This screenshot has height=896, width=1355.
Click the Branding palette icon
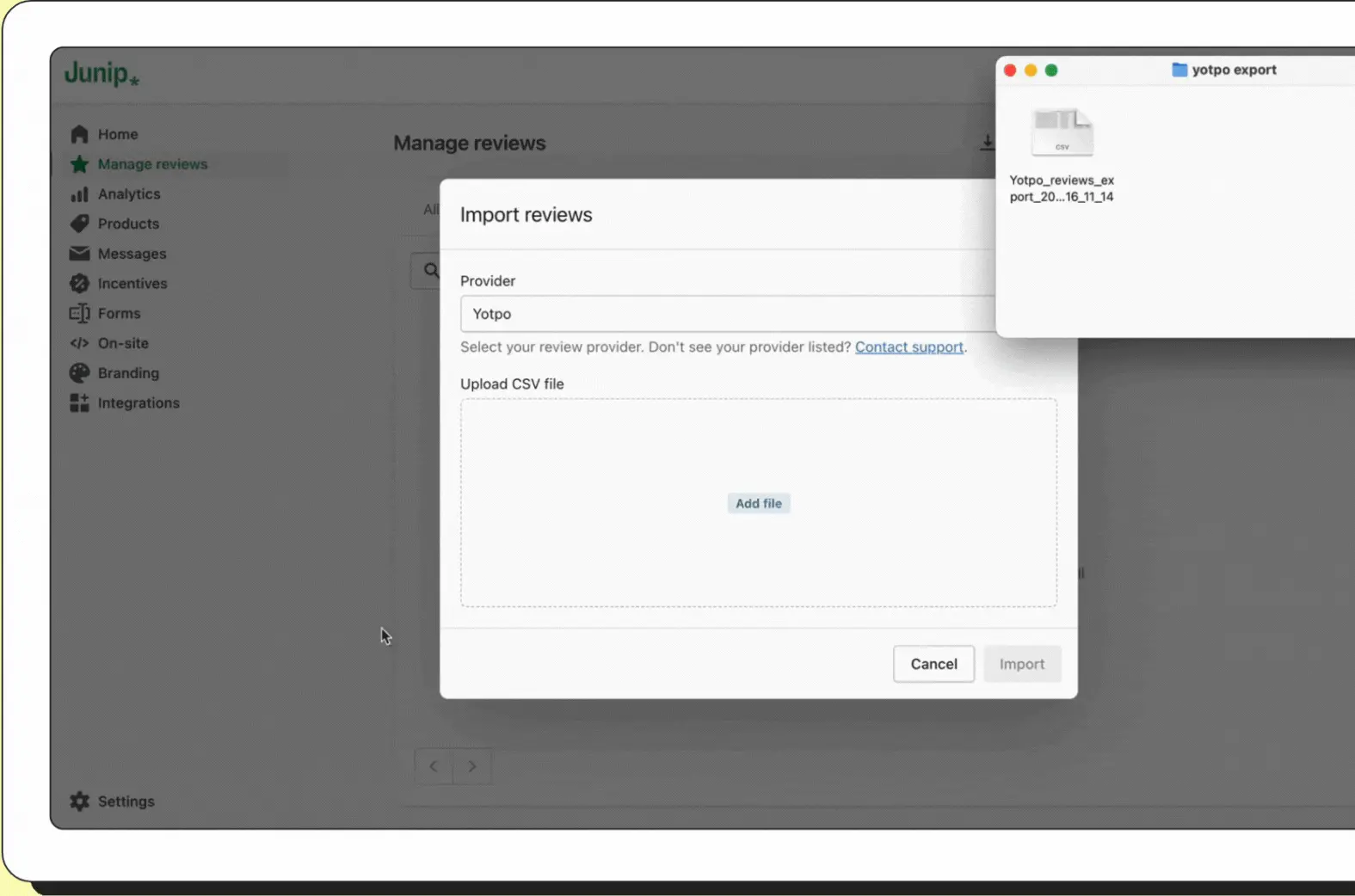79,372
